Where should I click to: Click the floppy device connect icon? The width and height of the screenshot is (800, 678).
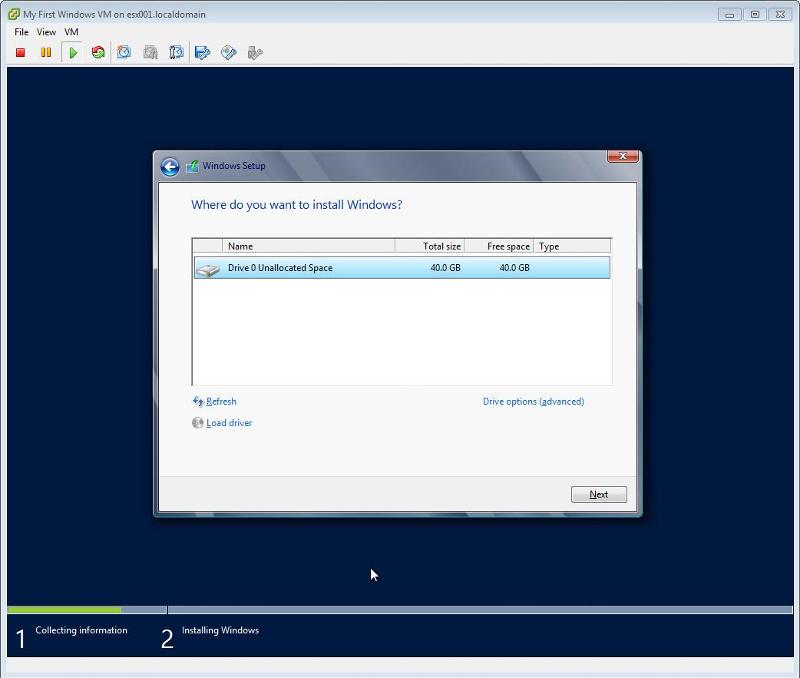[203, 53]
